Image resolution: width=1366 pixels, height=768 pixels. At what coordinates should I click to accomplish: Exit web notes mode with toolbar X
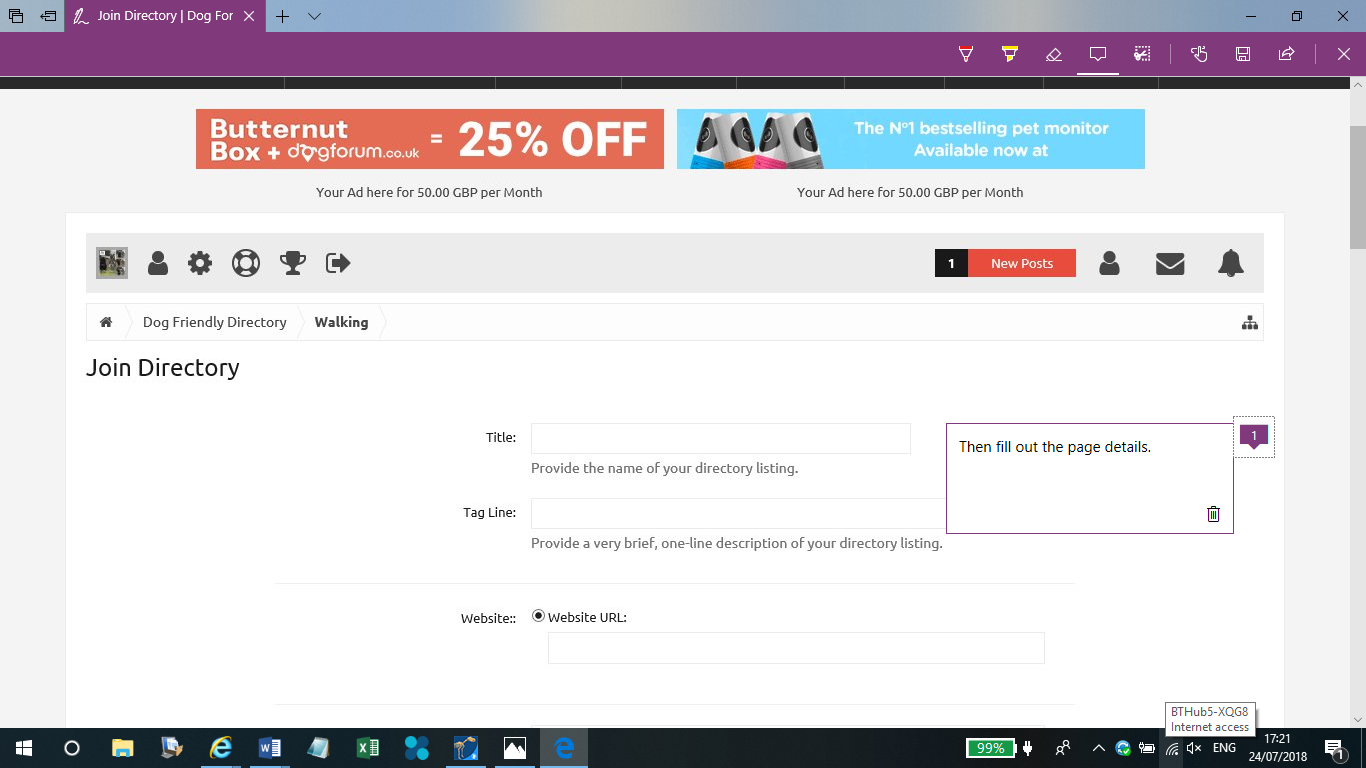coord(1344,54)
